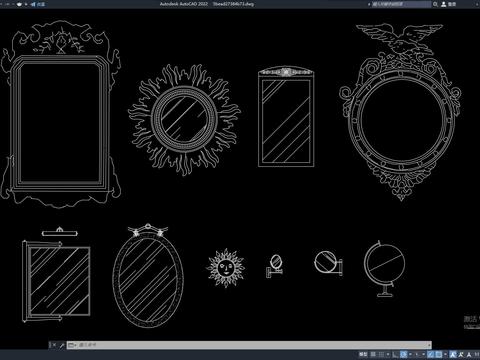Toggle annotation auto-scale icon in status bar
Image resolution: width=480 pixels, height=360 pixels.
tap(461, 354)
